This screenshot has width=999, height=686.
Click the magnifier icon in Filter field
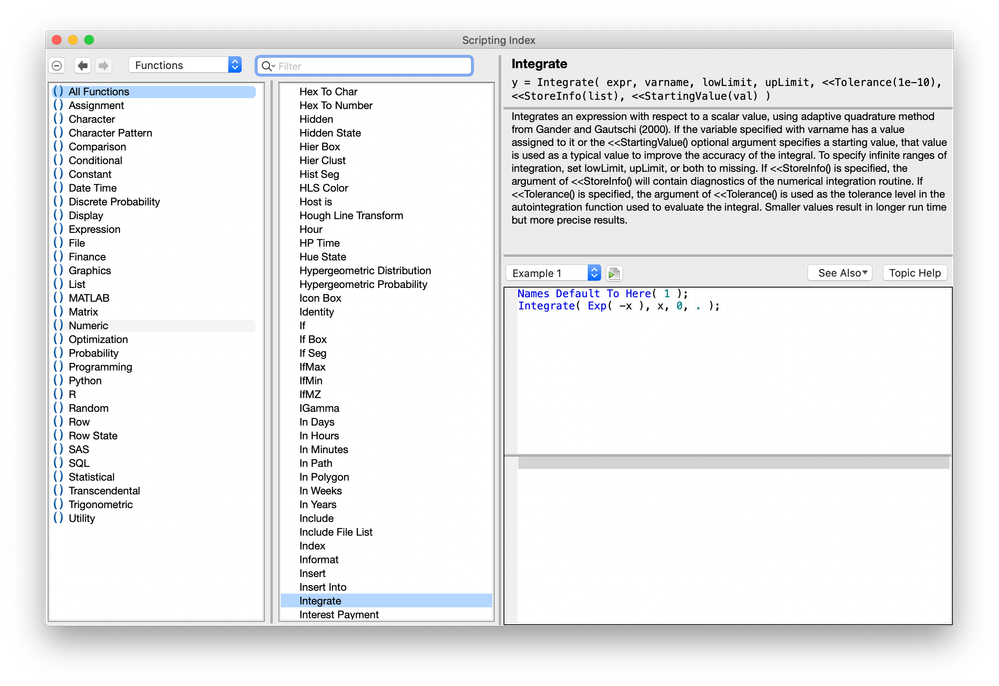click(x=268, y=66)
